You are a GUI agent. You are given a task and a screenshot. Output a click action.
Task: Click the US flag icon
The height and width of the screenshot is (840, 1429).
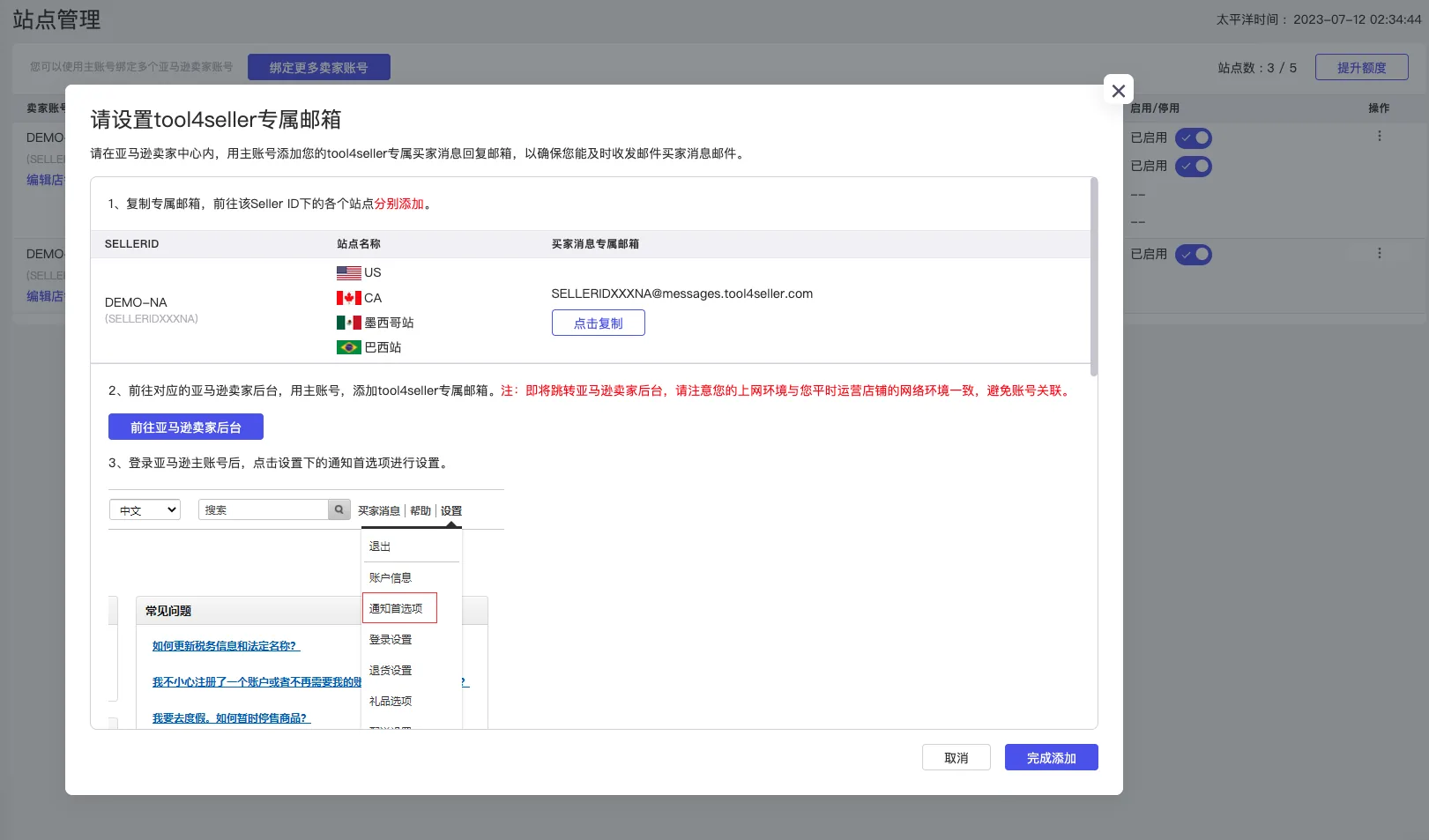pyautogui.click(x=349, y=273)
